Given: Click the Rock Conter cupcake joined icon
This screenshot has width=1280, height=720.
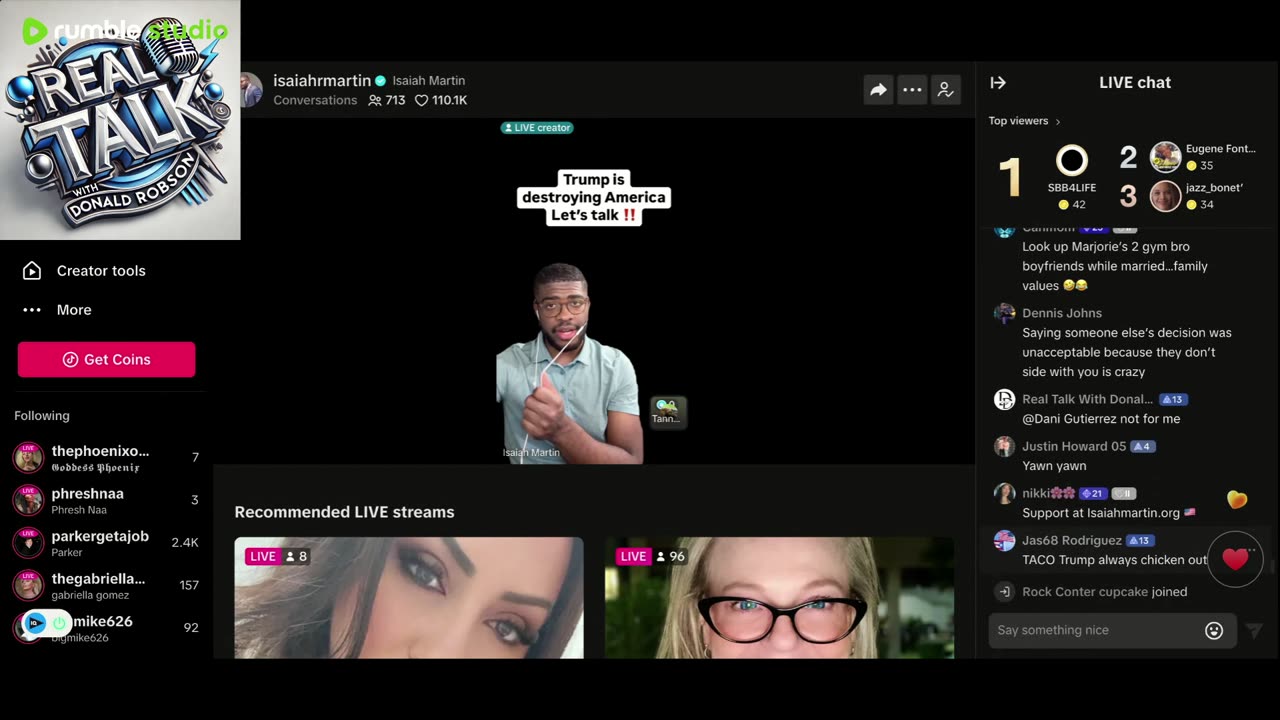Looking at the screenshot, I should pyautogui.click(x=1004, y=592).
